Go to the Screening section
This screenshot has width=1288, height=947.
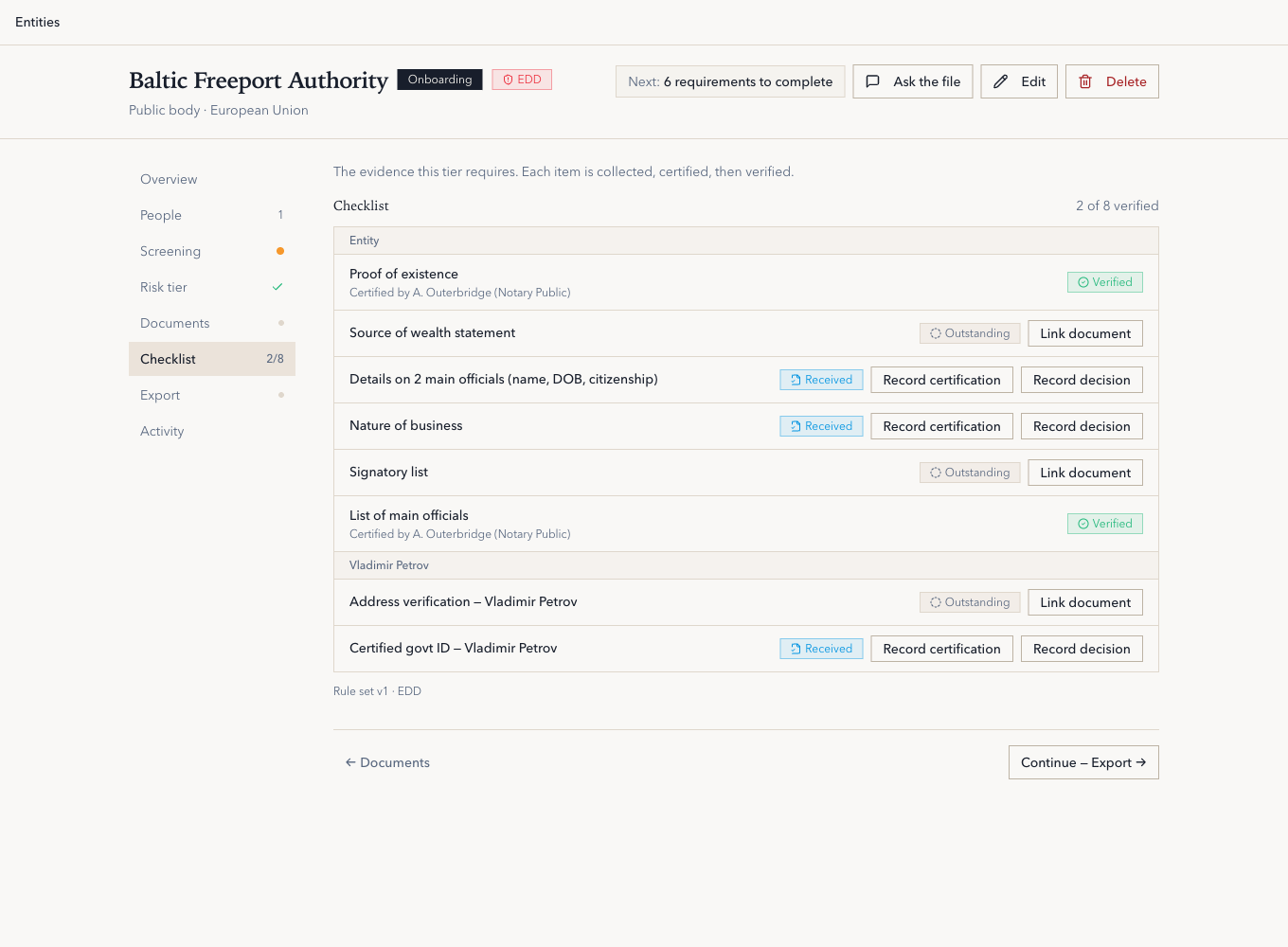(x=212, y=251)
